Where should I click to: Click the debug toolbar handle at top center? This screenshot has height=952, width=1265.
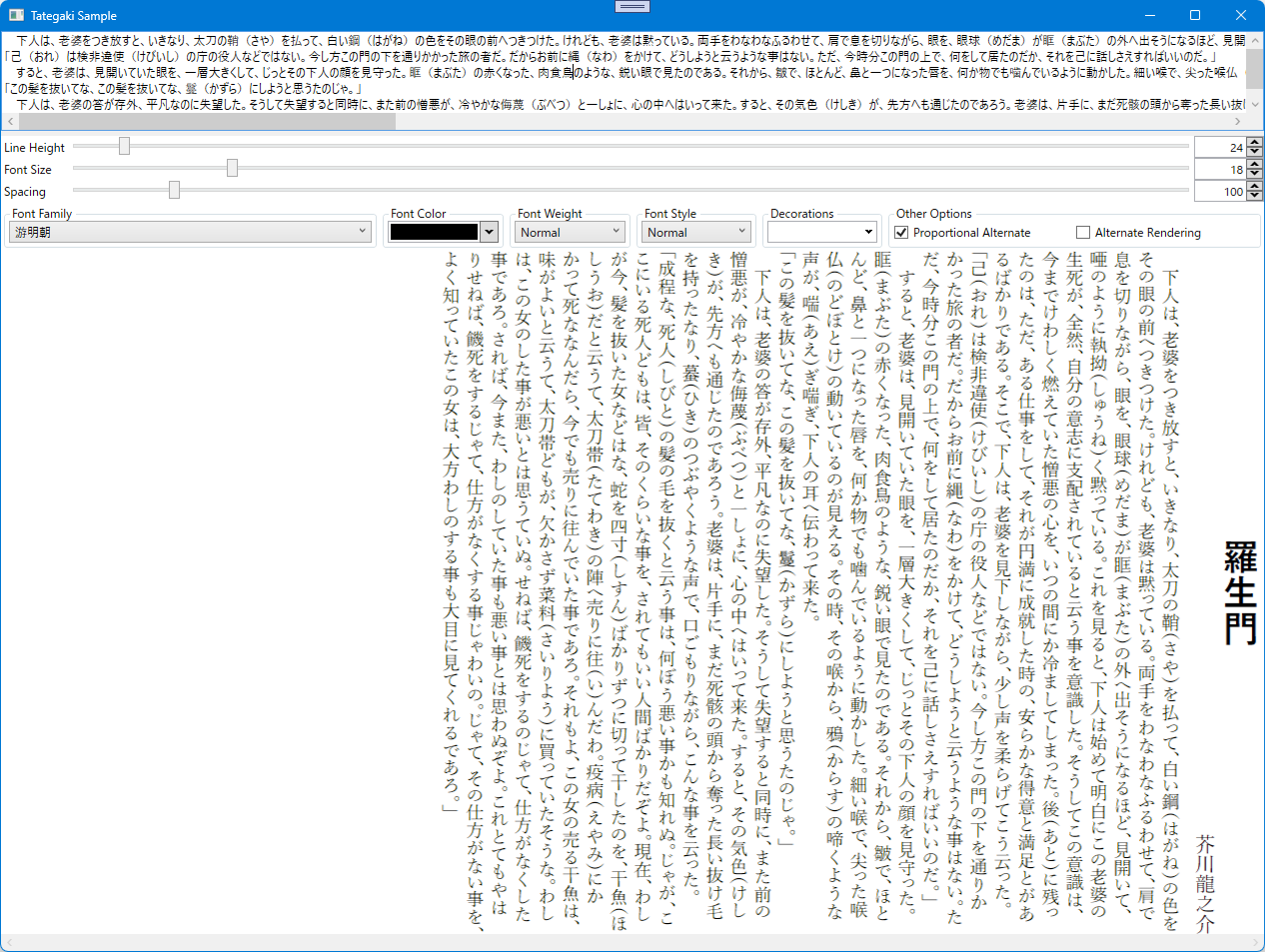tap(632, 6)
